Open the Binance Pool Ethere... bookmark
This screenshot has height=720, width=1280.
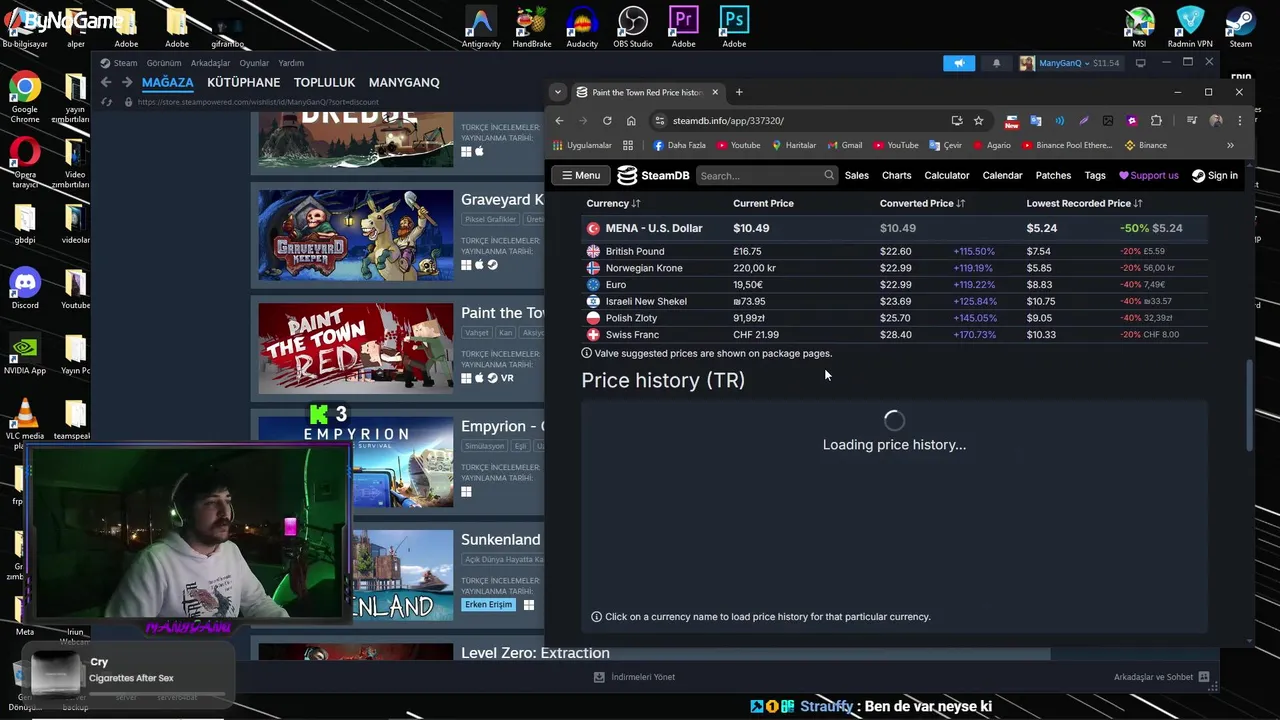tap(1067, 145)
